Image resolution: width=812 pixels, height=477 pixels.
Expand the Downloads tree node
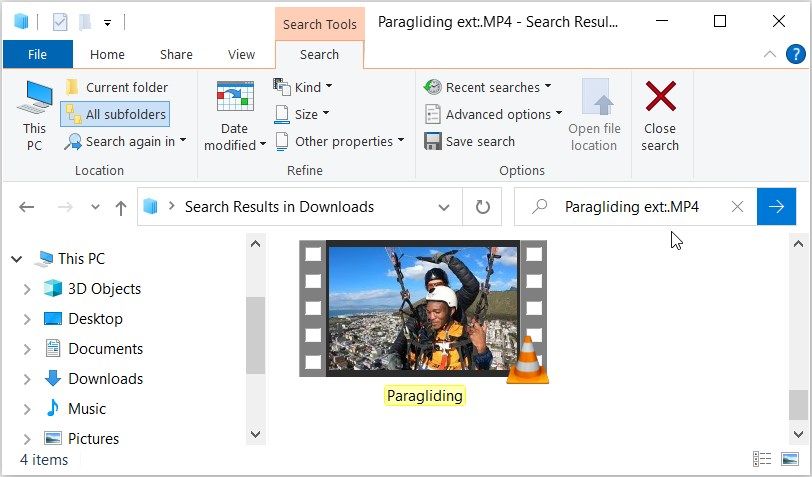click(x=27, y=379)
